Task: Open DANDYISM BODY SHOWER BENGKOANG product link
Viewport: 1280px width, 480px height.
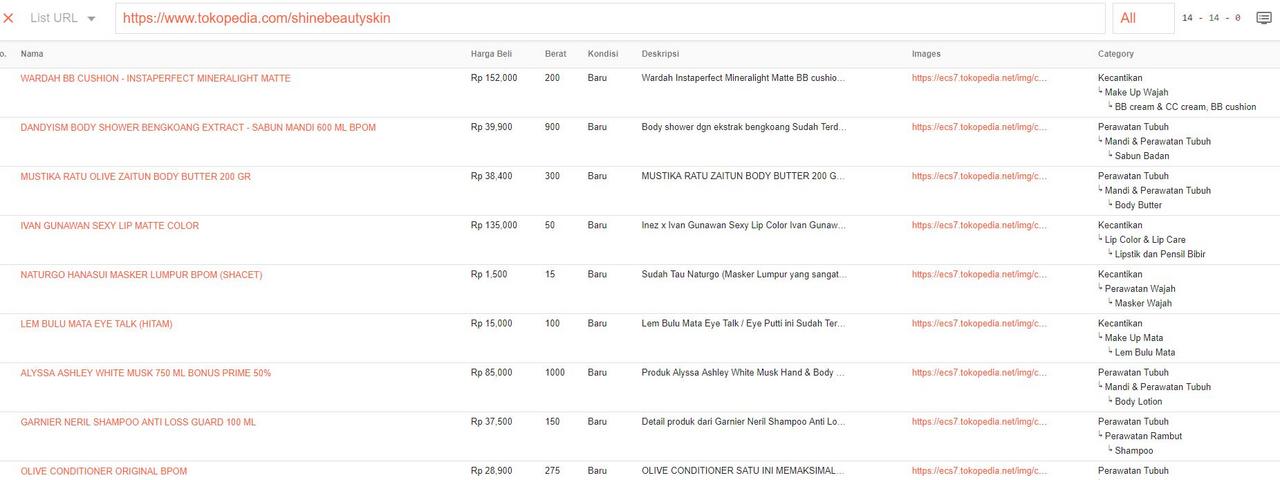Action: click(198, 127)
